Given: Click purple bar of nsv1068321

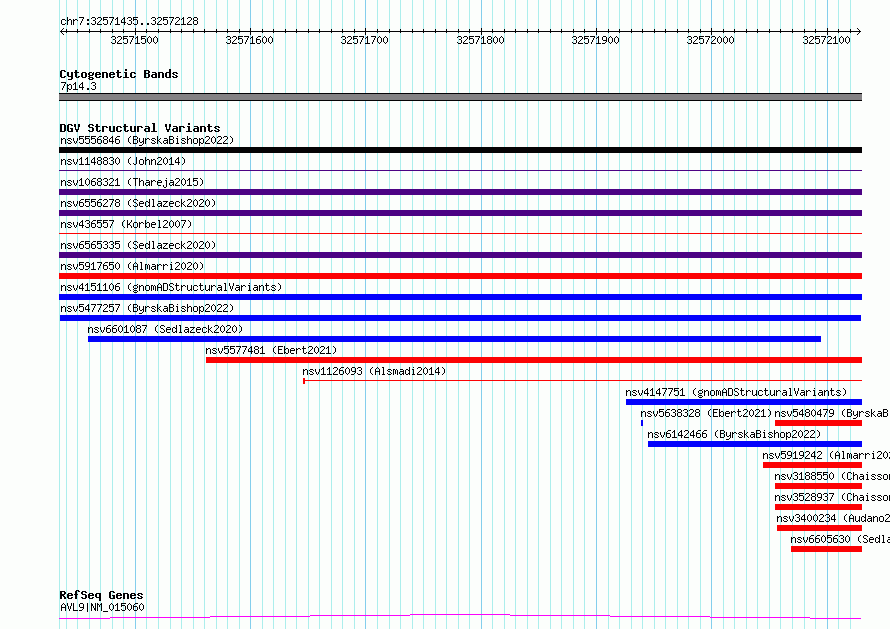Looking at the screenshot, I should (x=460, y=192).
